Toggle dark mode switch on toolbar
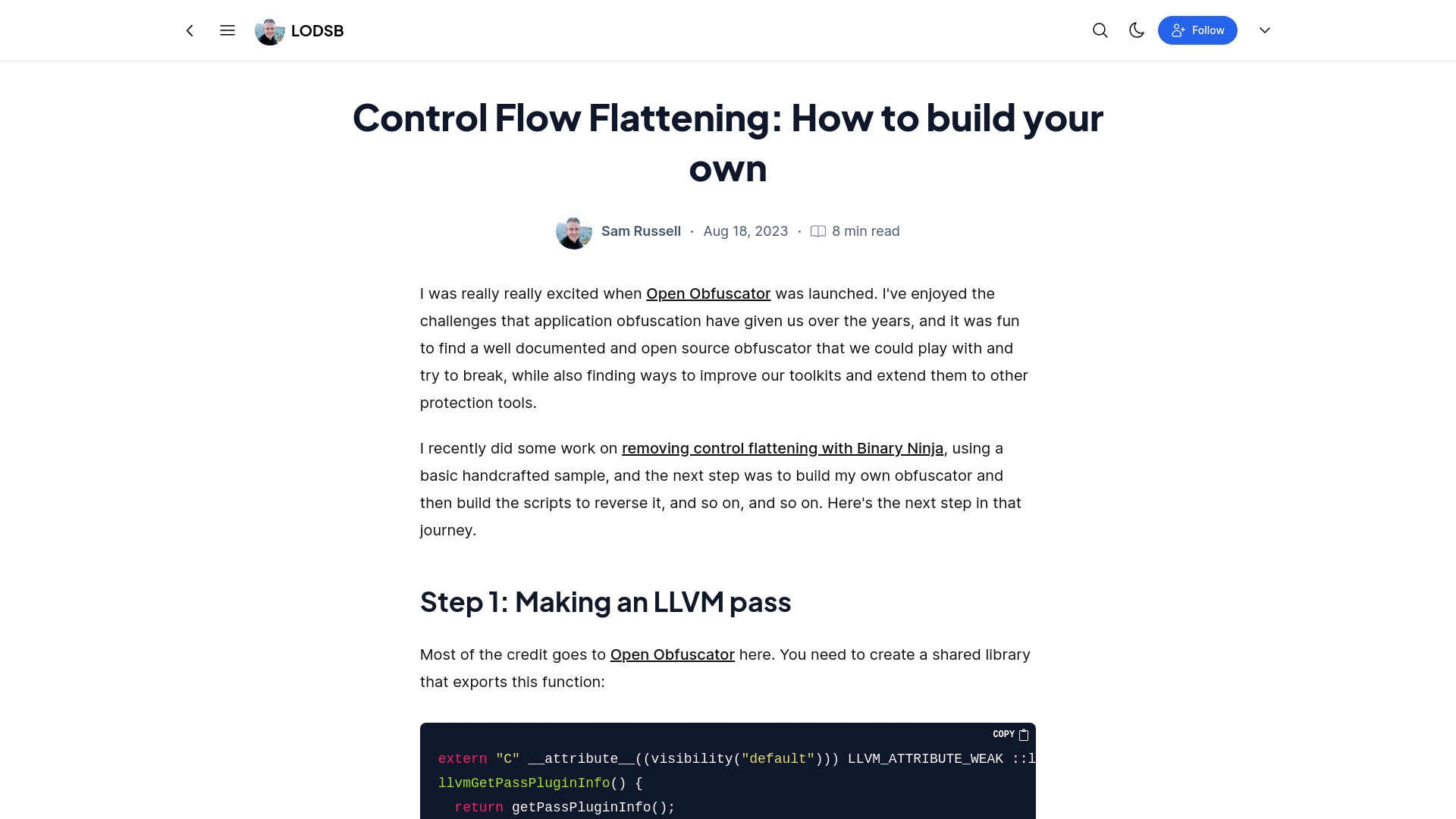Screen dimensions: 1456x819 [1136, 30]
